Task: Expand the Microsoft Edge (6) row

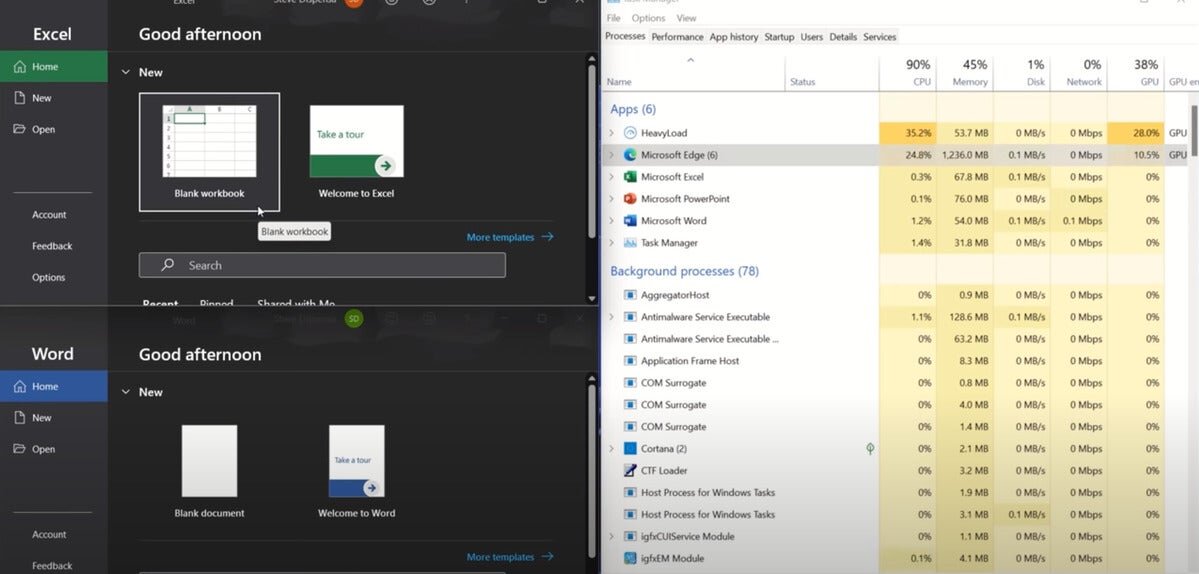Action: coord(611,154)
